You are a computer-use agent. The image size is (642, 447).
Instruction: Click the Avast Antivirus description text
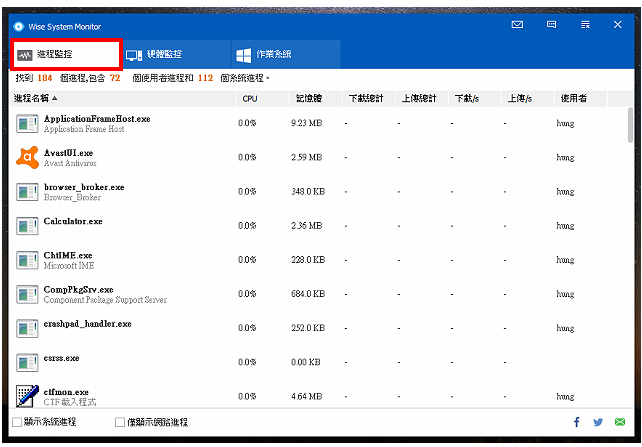[x=70, y=163]
